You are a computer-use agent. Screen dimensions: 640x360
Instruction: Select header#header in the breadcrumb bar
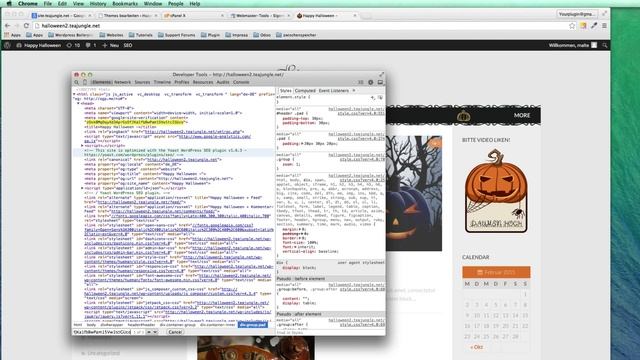tap(141, 325)
